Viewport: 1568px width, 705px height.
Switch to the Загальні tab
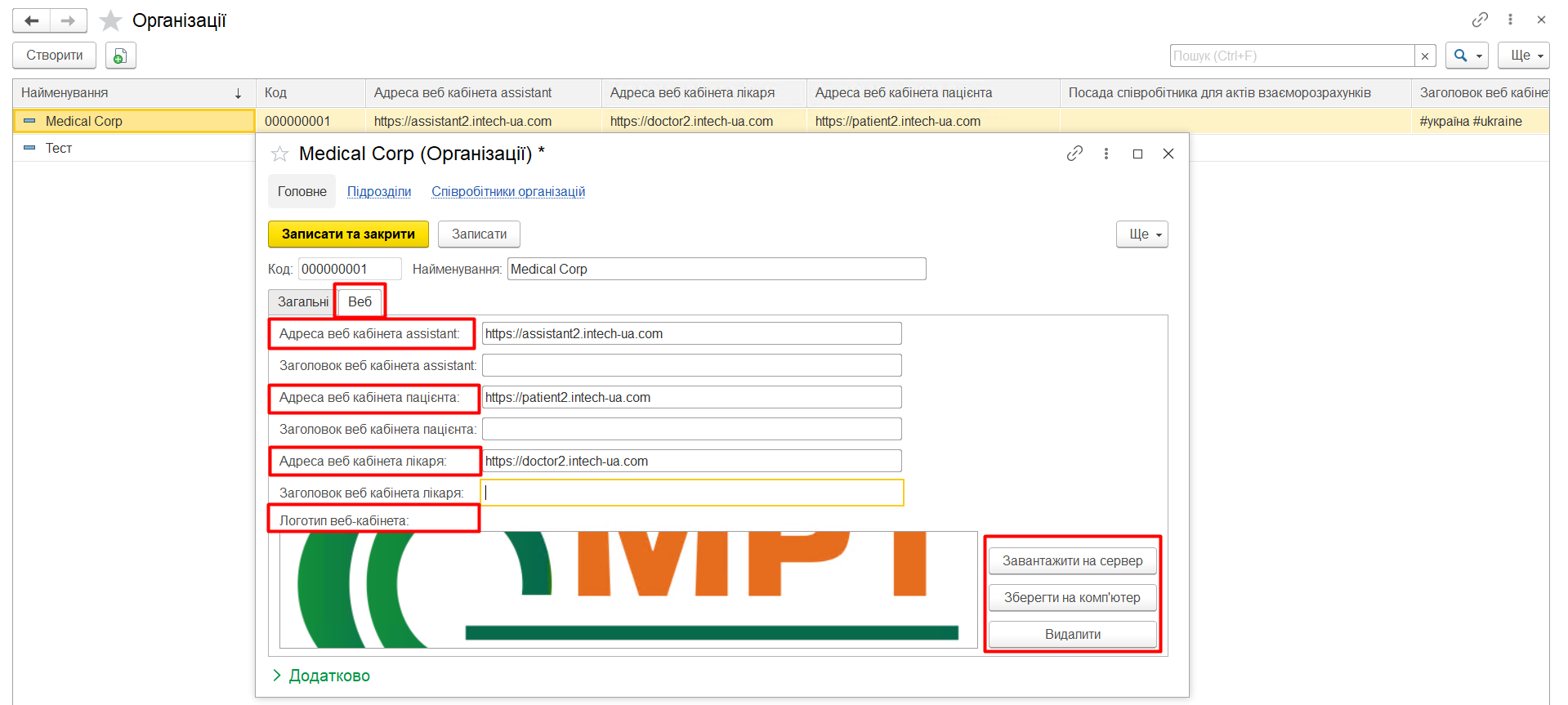click(x=302, y=301)
